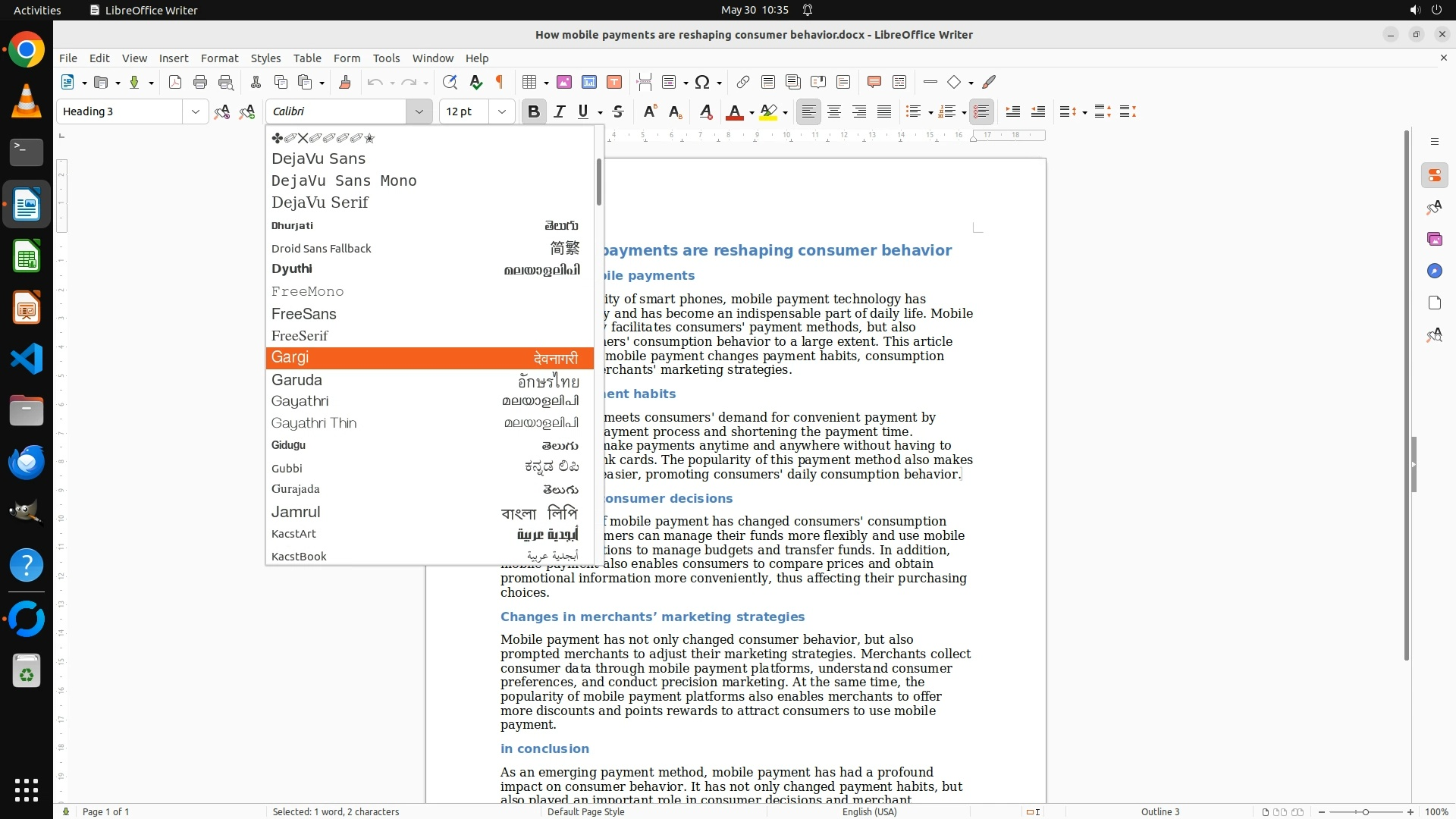Toggle Bold formatting button
Screen dimensions: 1456x819
tap(534, 111)
